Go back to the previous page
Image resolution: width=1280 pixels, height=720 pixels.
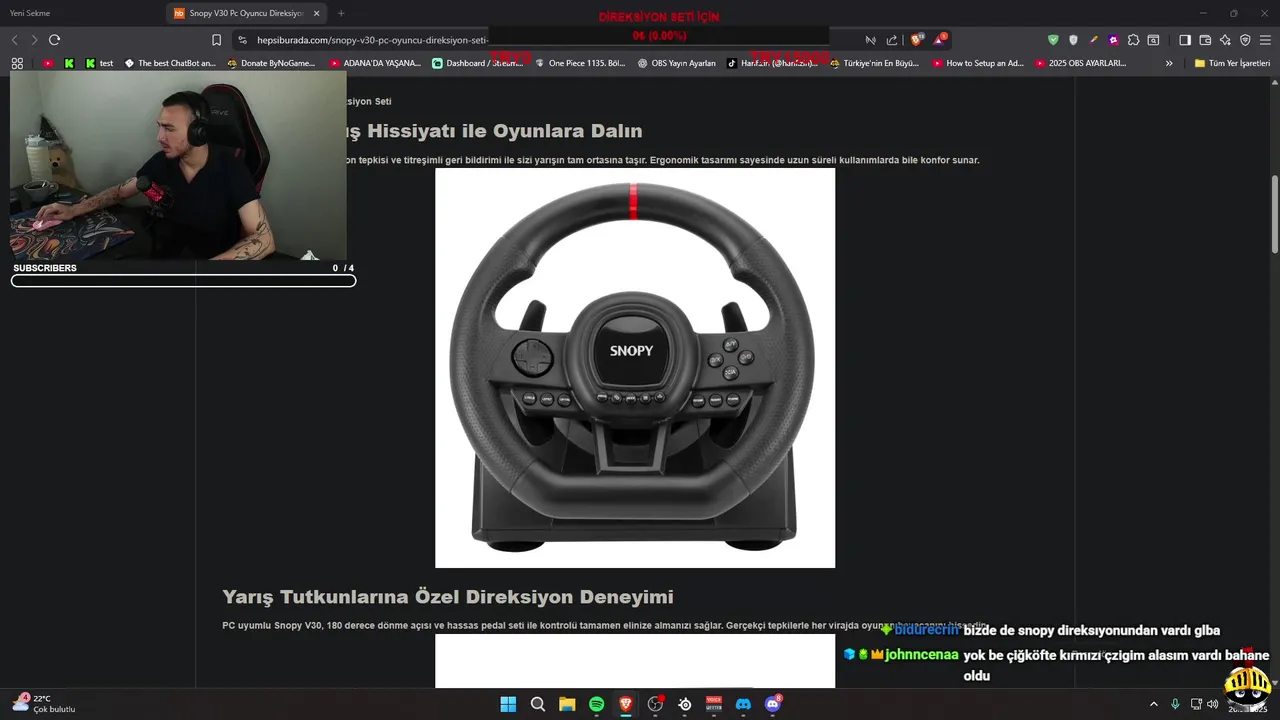click(14, 40)
